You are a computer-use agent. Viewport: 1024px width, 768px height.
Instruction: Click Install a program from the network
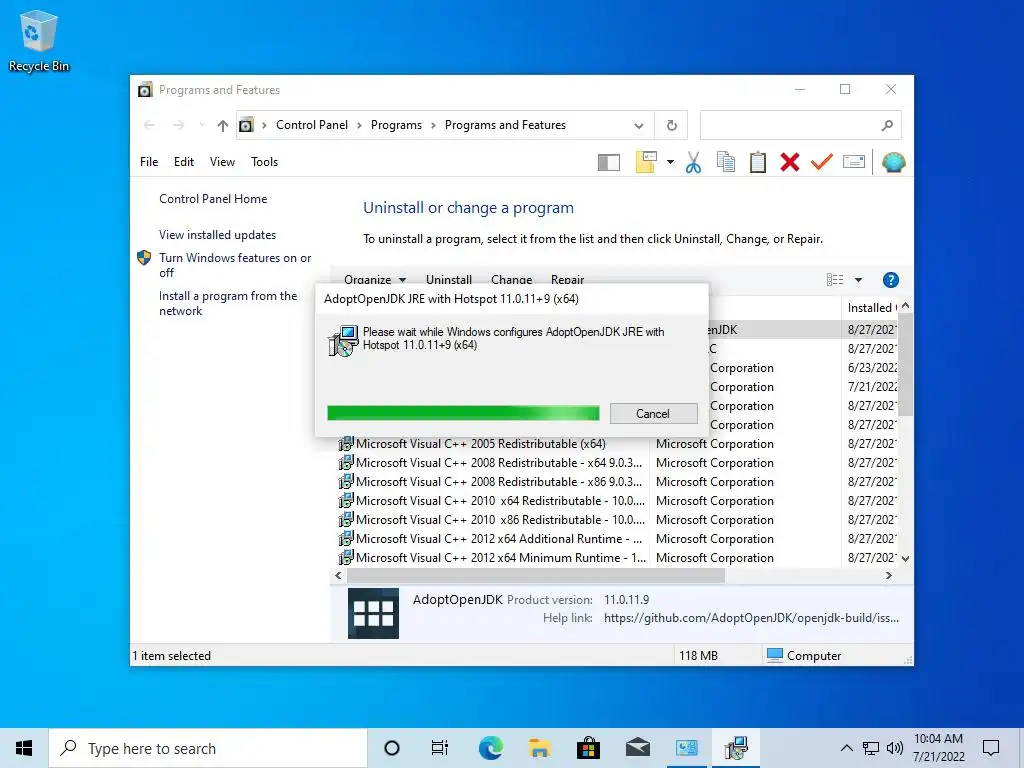[228, 303]
